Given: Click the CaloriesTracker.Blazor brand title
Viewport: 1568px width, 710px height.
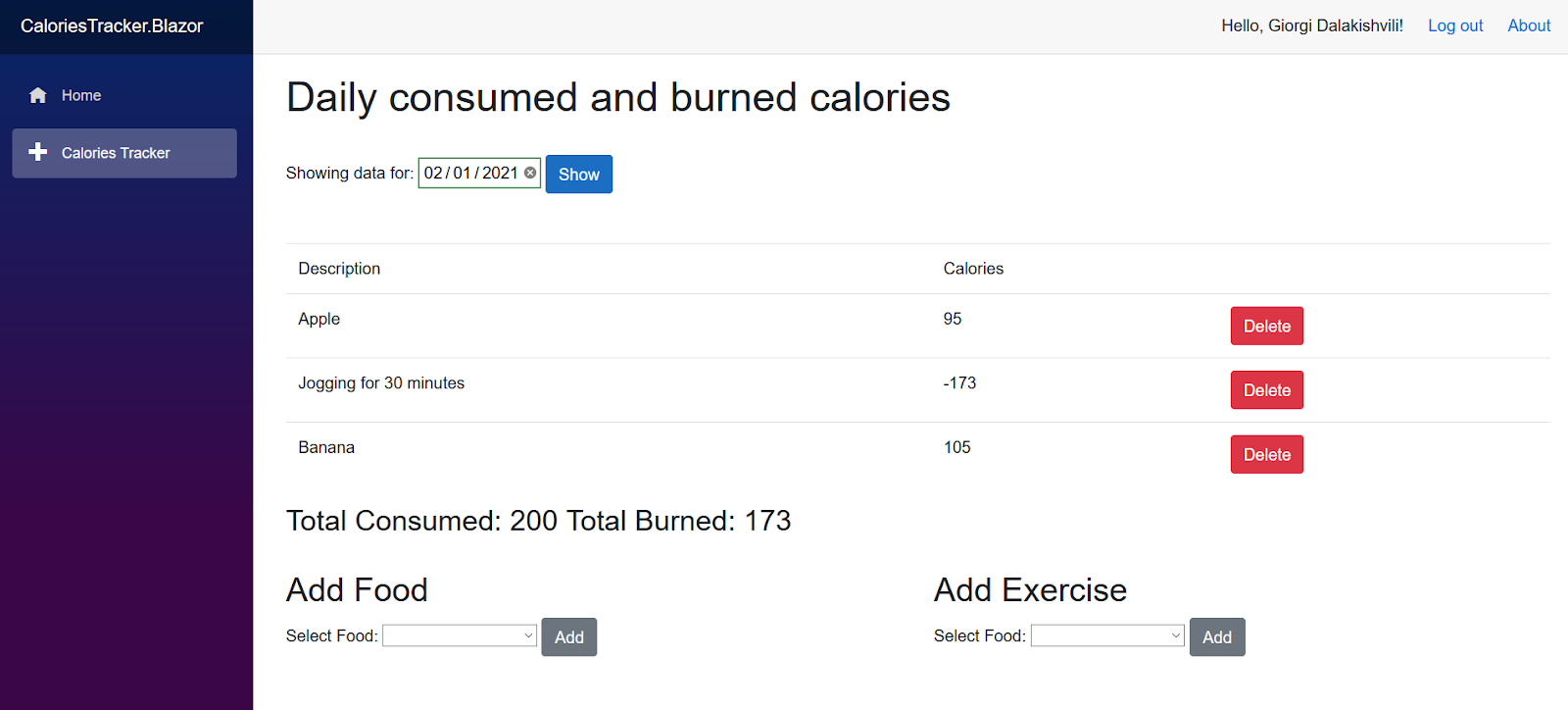Looking at the screenshot, I should click(x=112, y=26).
